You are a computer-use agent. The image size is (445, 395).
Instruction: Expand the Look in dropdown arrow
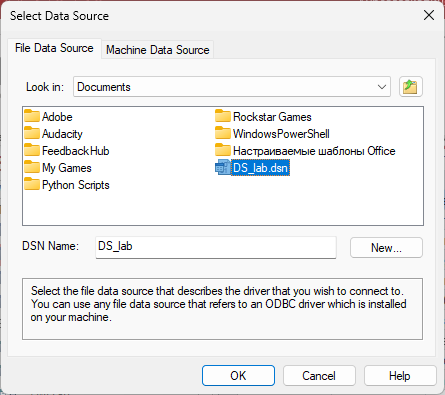point(382,87)
